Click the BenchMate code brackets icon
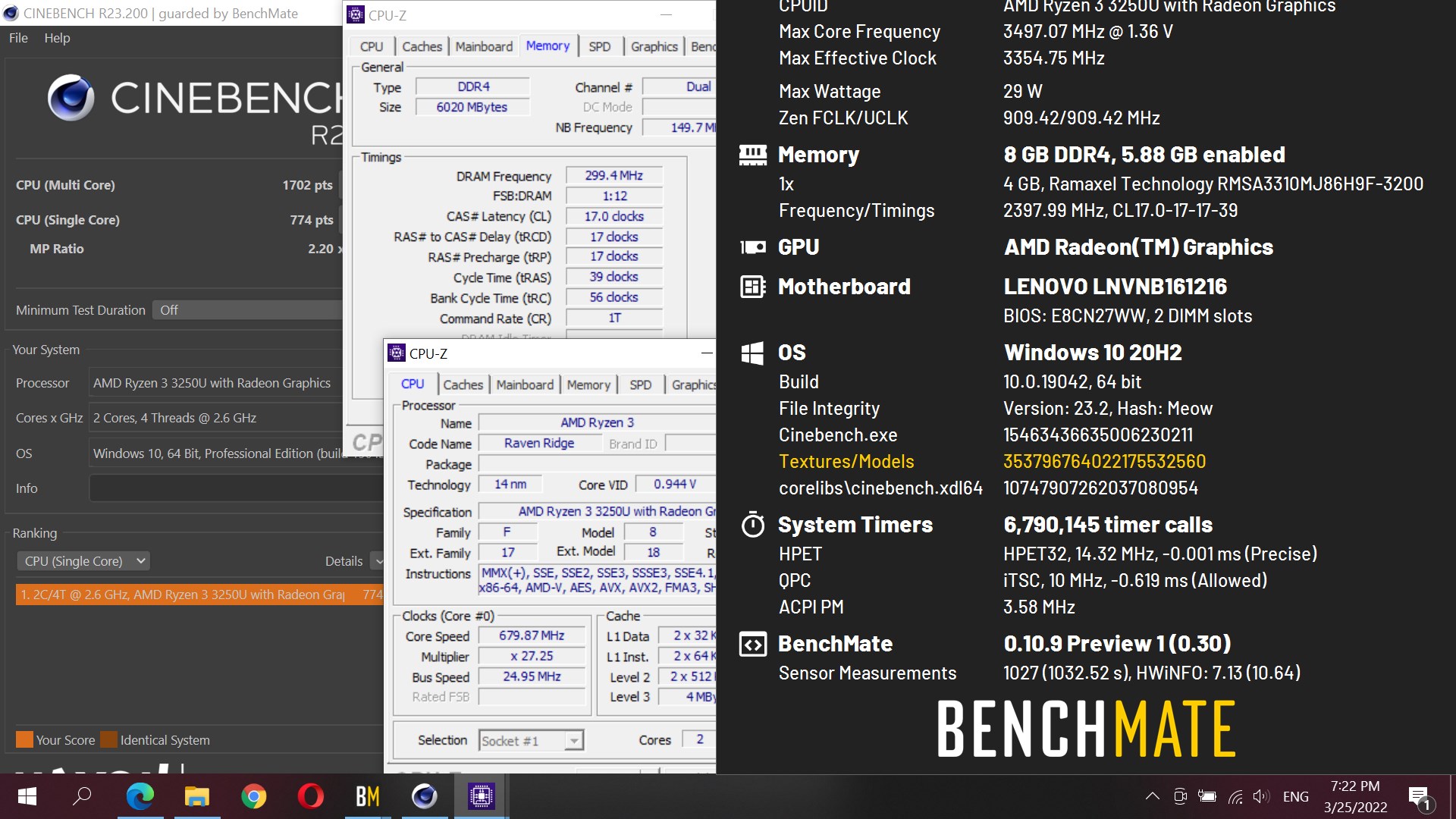 [752, 644]
